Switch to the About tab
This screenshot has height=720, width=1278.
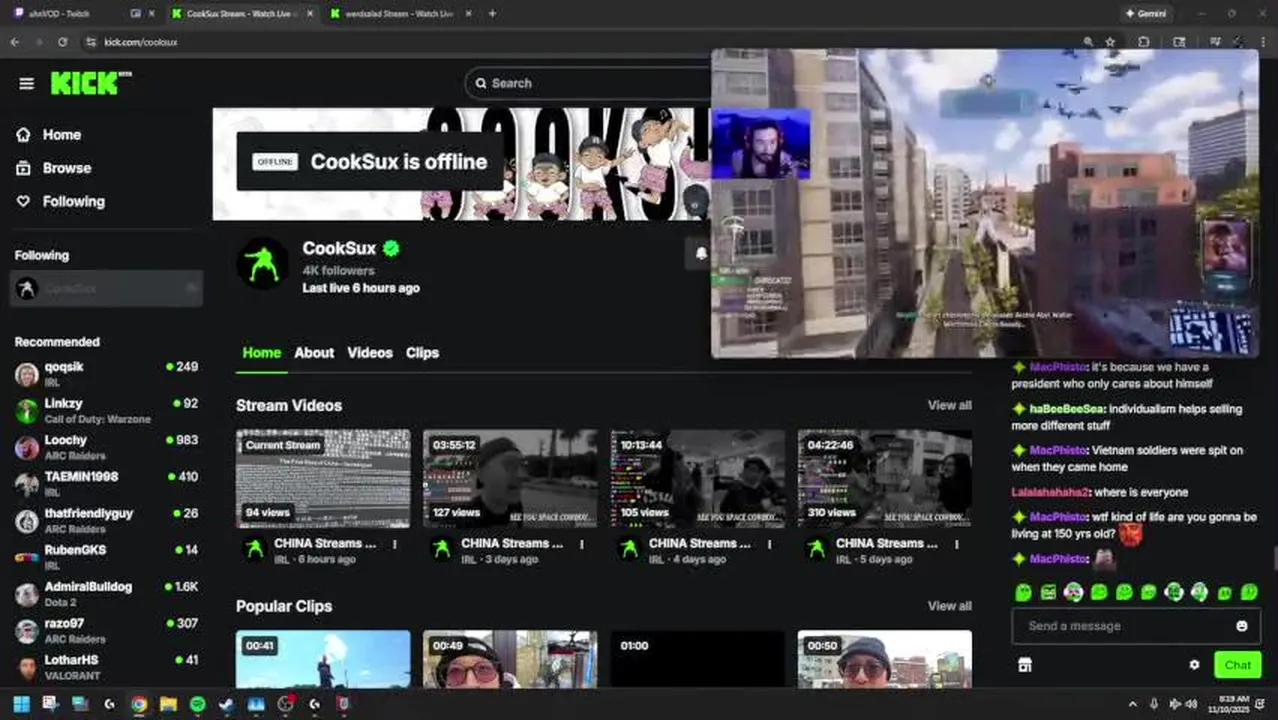point(314,353)
